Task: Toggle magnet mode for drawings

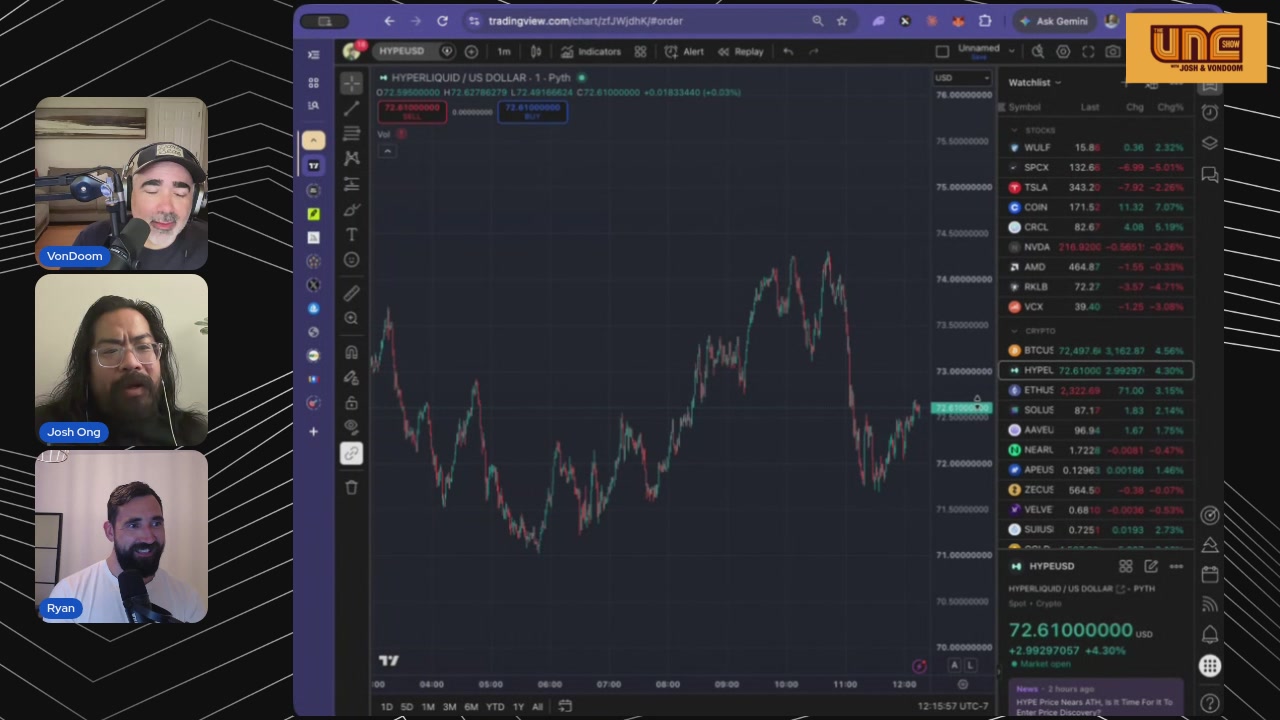Action: pos(351,352)
